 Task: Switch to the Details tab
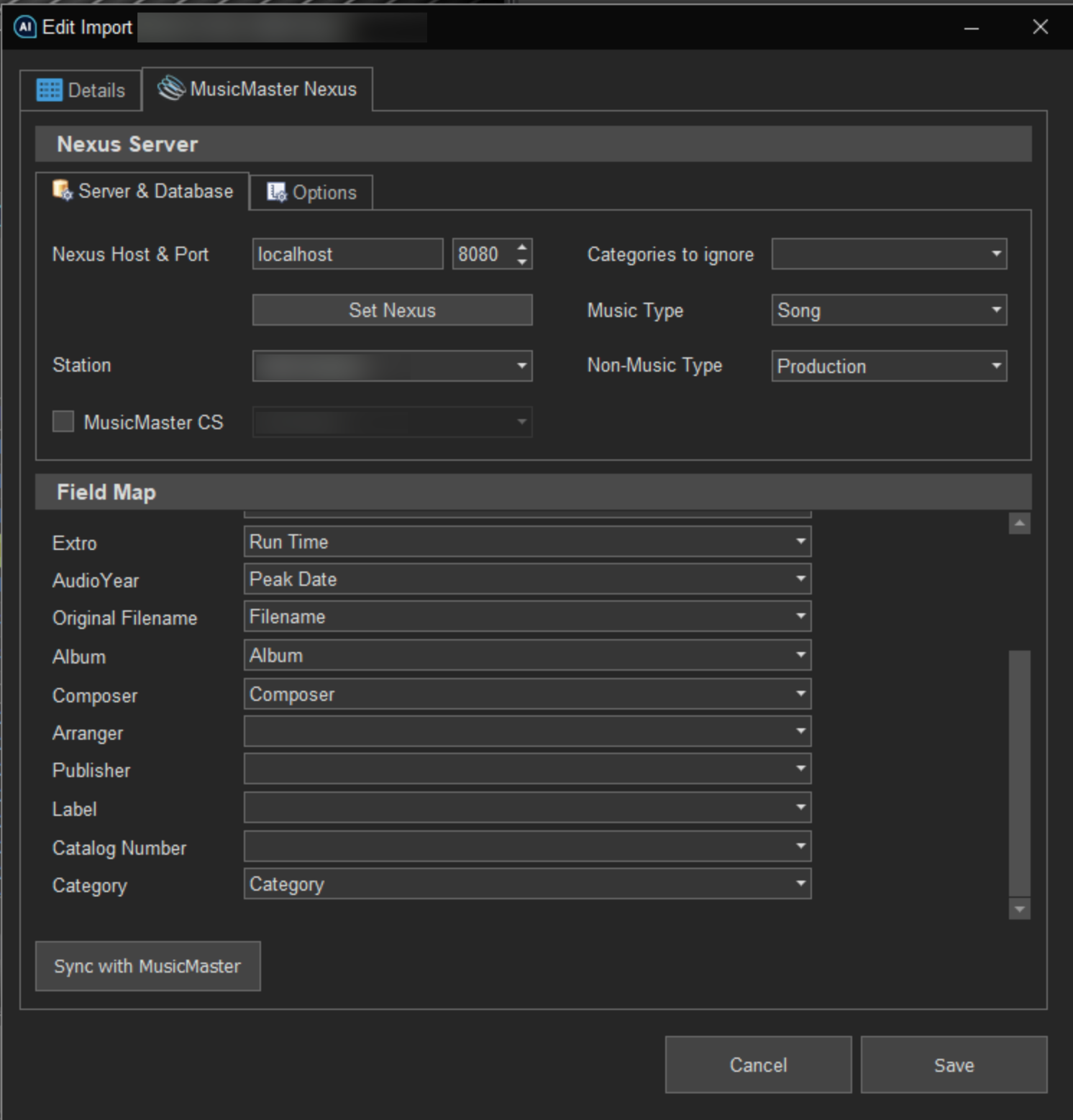pos(81,91)
